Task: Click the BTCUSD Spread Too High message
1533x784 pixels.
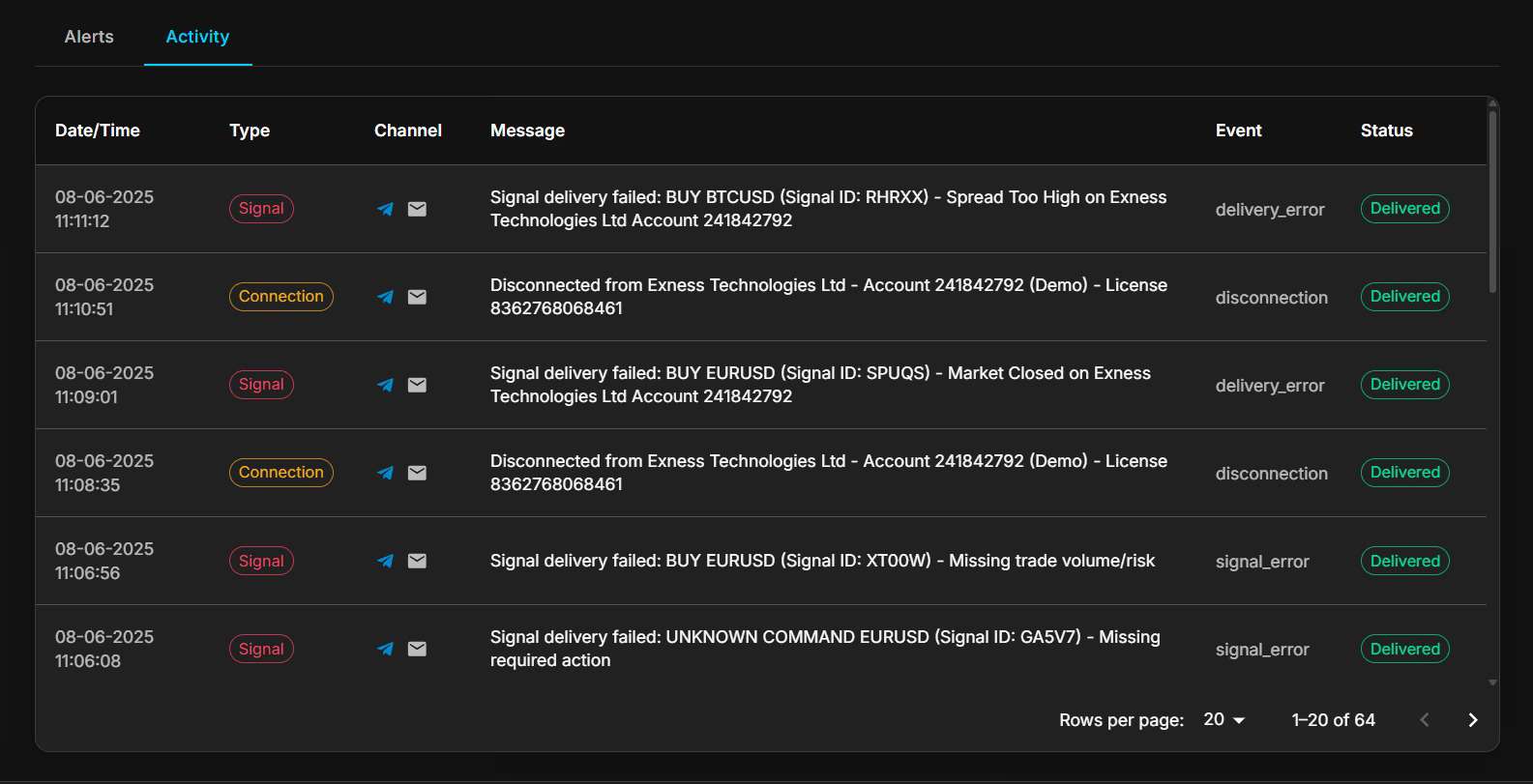Action: click(829, 209)
